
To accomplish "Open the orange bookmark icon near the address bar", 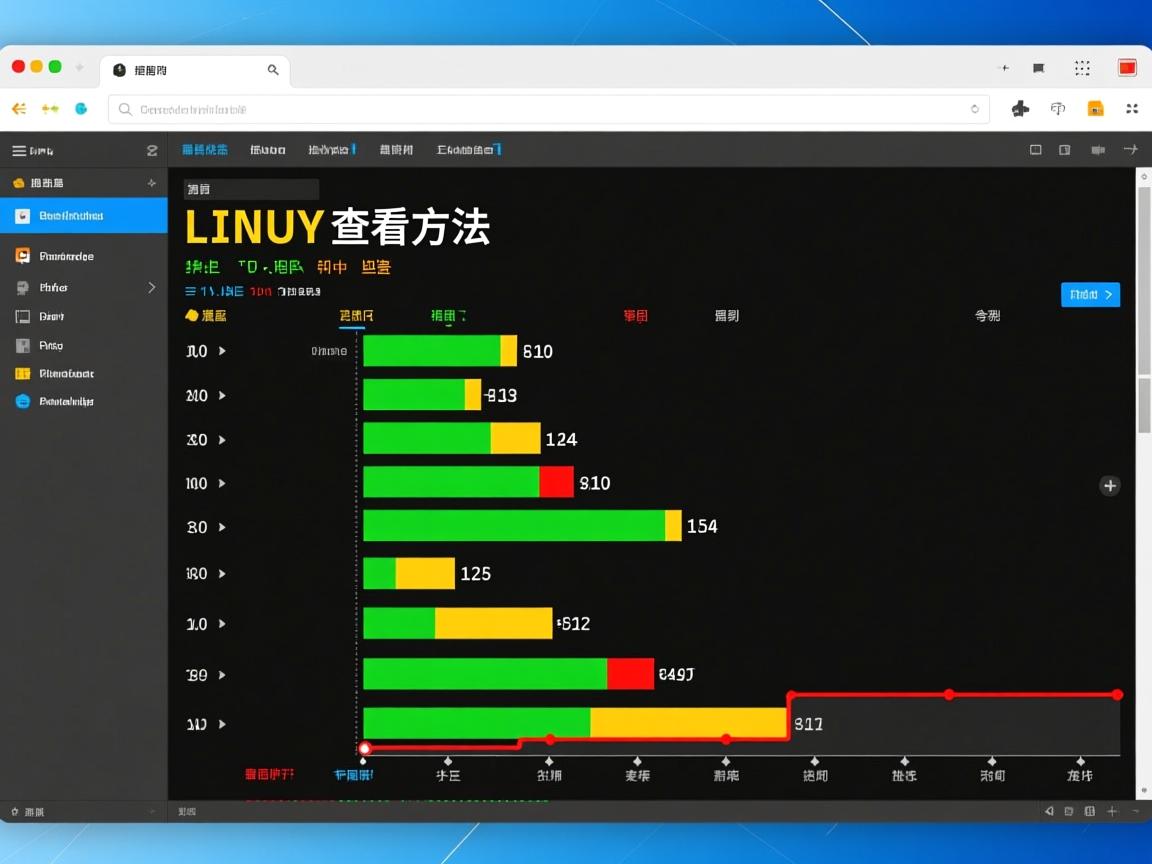I will tap(1096, 108).
